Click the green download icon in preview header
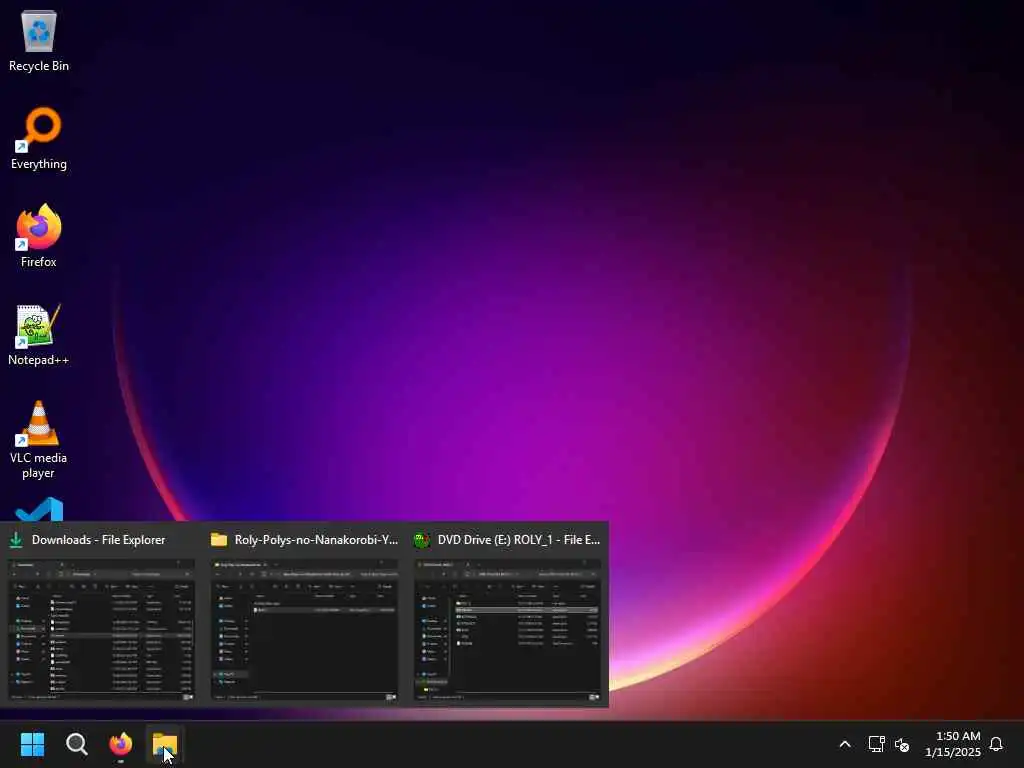The width and height of the screenshot is (1024, 768). click(16, 540)
